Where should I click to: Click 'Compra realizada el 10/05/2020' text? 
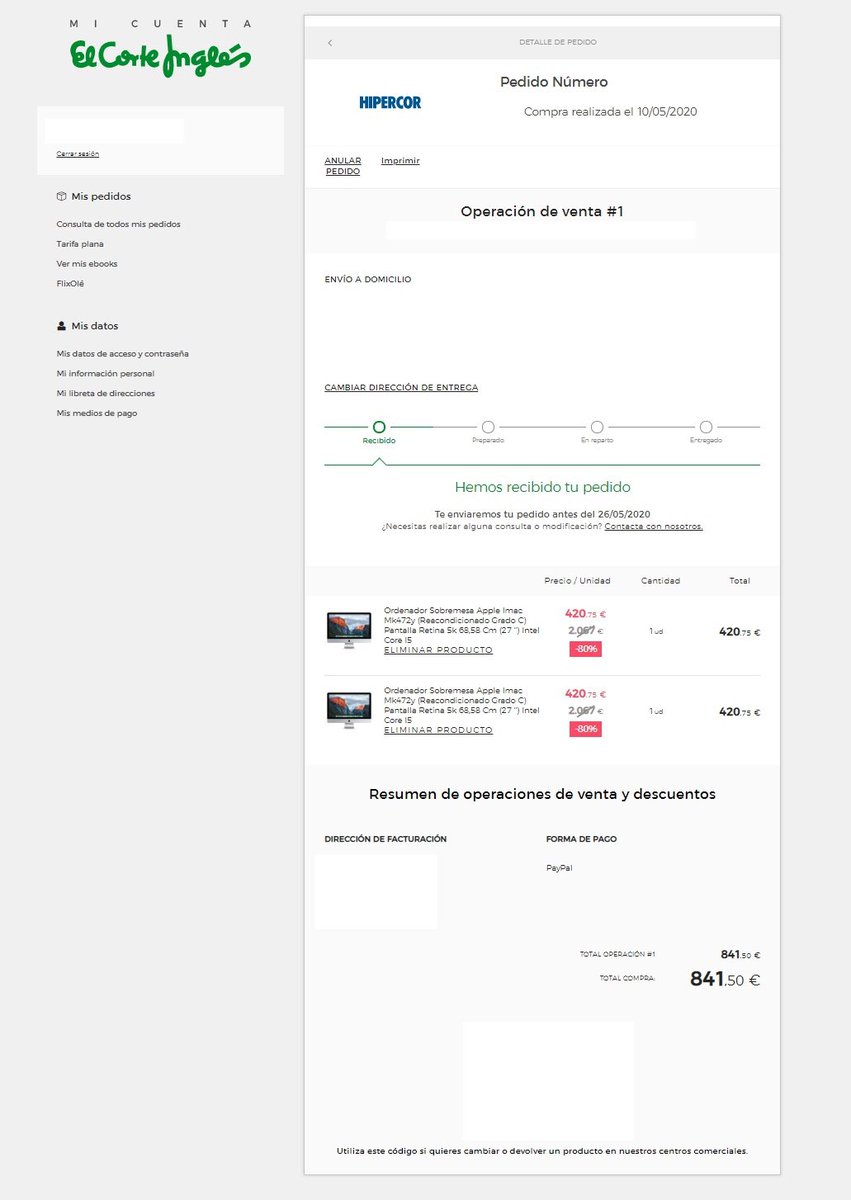(x=610, y=112)
